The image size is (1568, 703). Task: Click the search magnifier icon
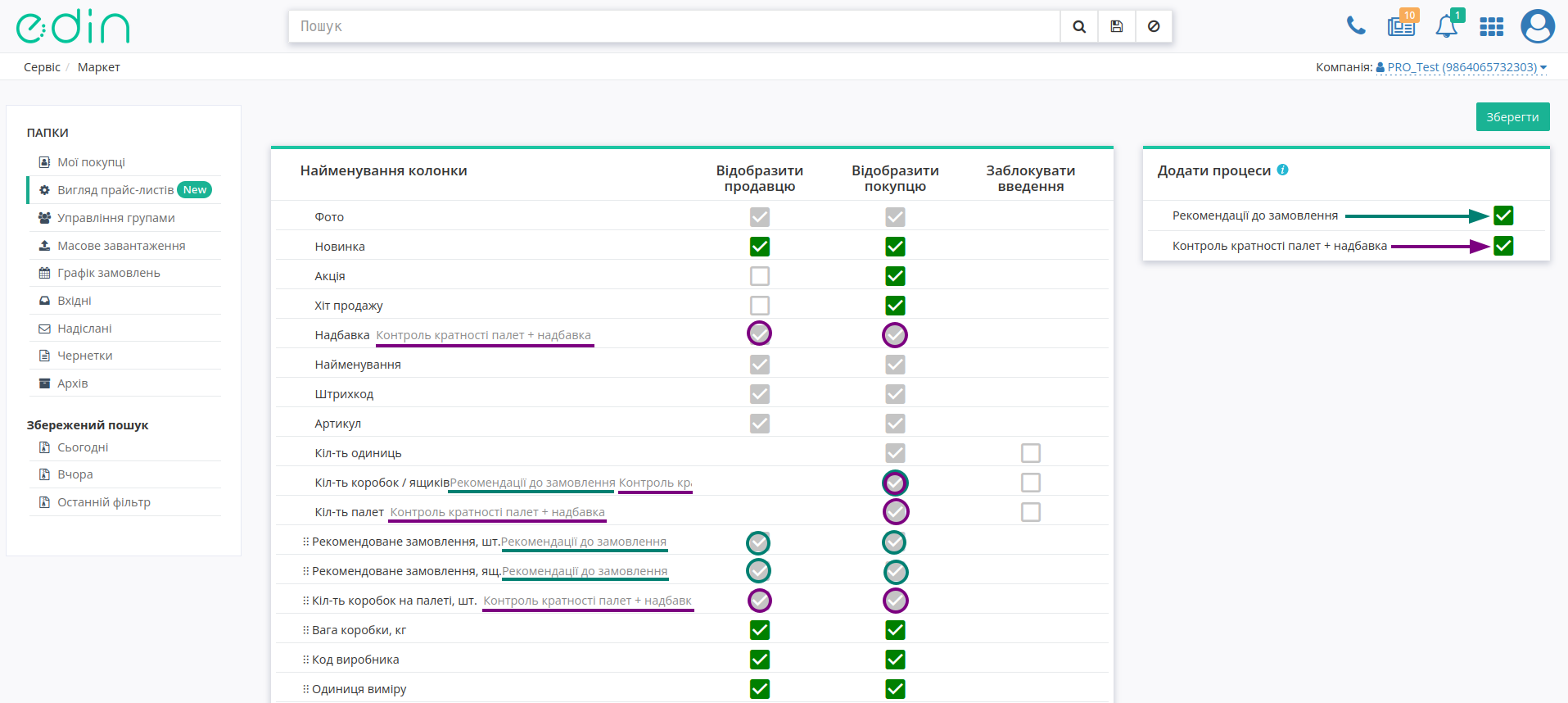[x=1079, y=26]
